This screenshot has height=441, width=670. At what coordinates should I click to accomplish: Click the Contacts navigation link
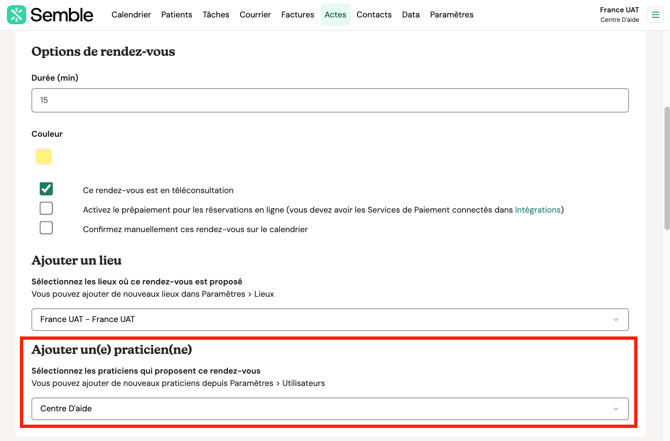[374, 15]
